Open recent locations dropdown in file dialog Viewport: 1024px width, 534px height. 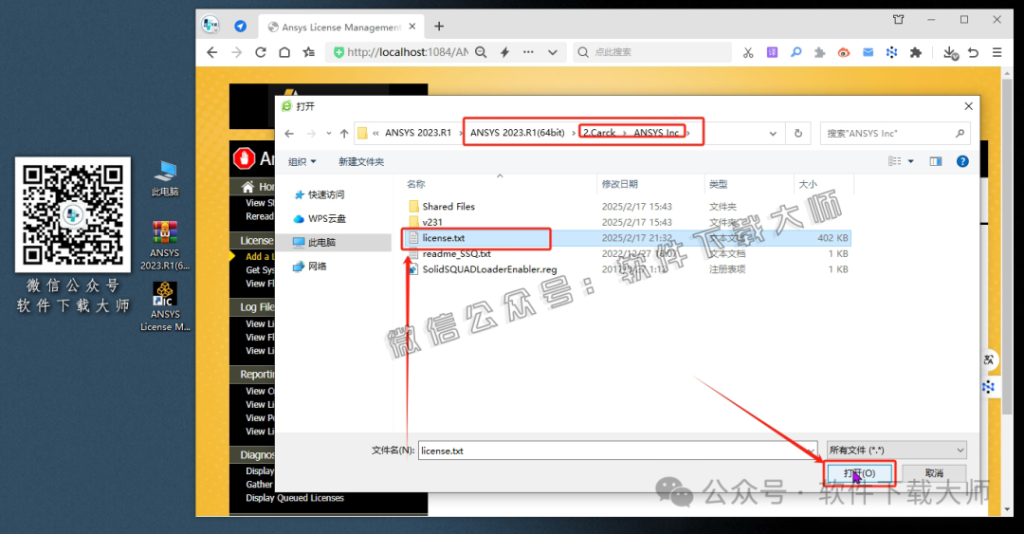pos(328,133)
